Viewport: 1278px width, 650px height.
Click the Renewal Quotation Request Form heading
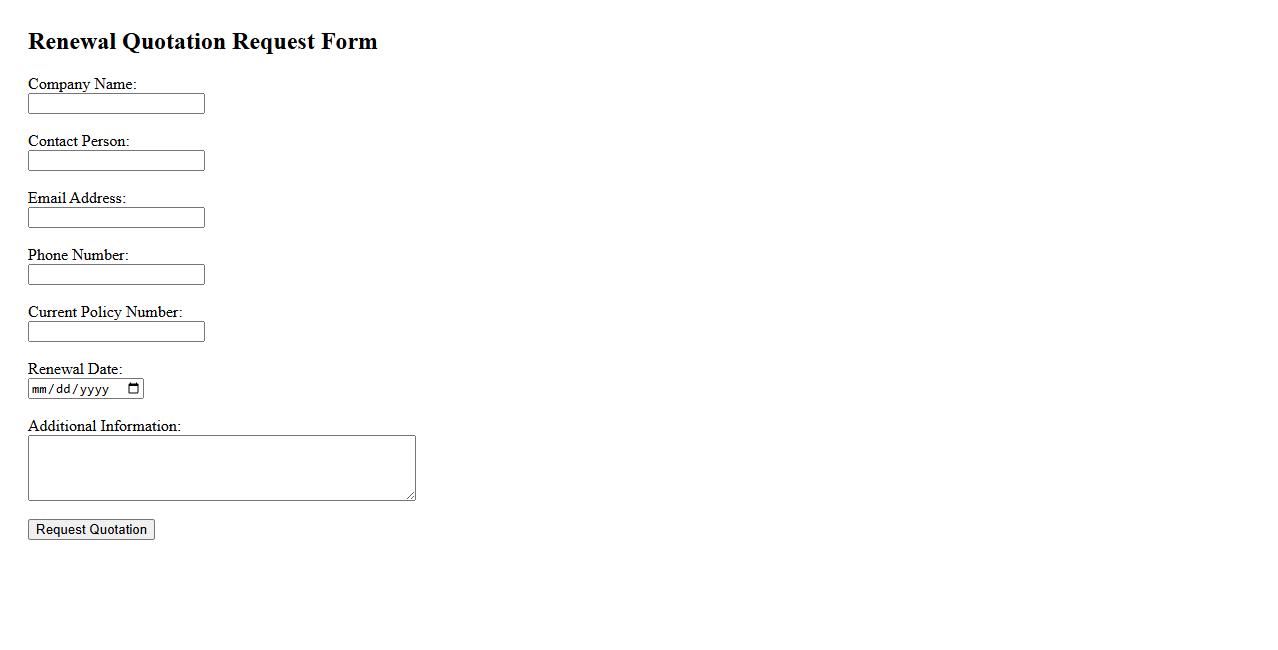pos(203,42)
